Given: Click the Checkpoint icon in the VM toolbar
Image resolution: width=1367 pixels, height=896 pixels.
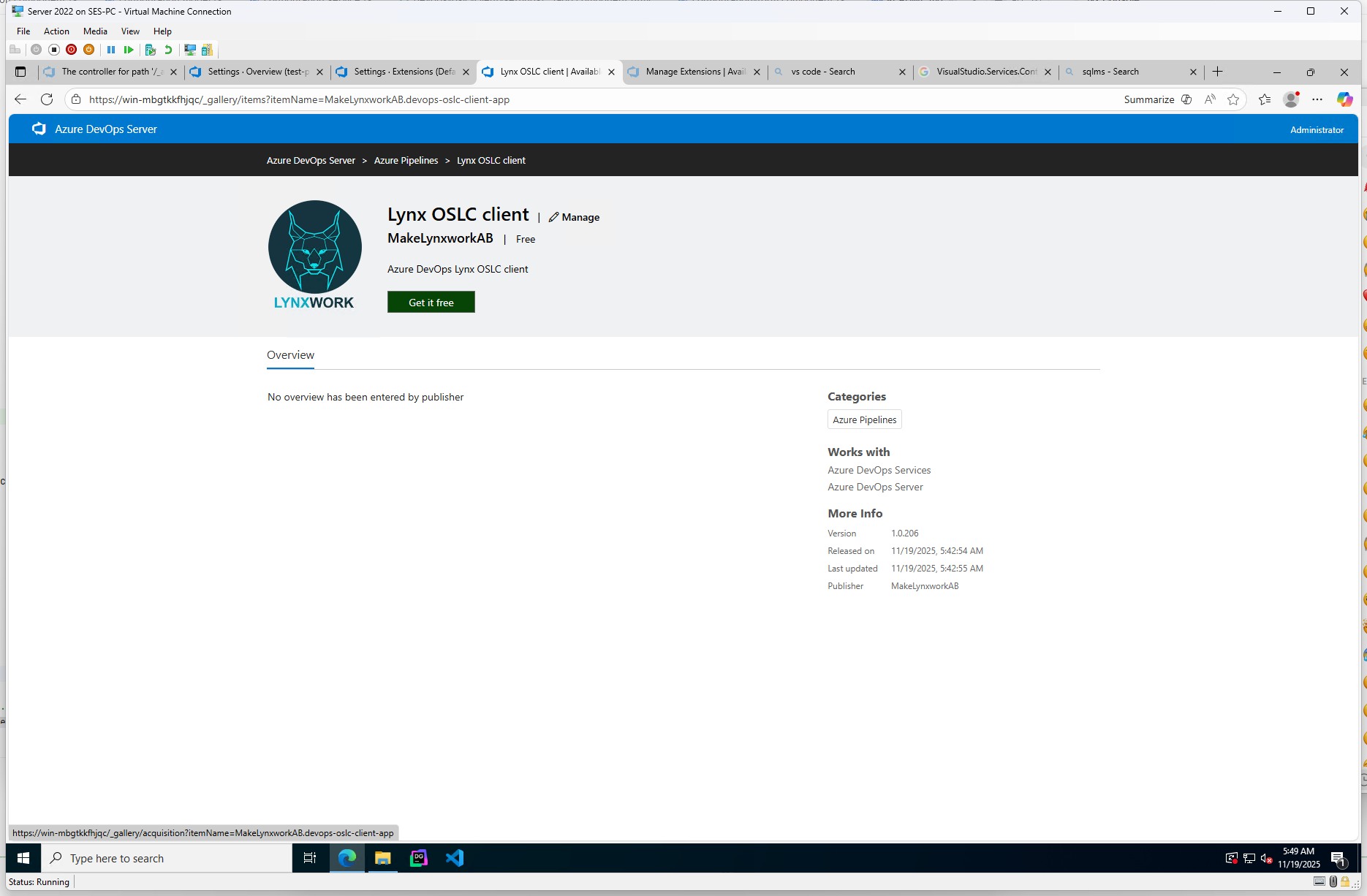Looking at the screenshot, I should coord(151,50).
